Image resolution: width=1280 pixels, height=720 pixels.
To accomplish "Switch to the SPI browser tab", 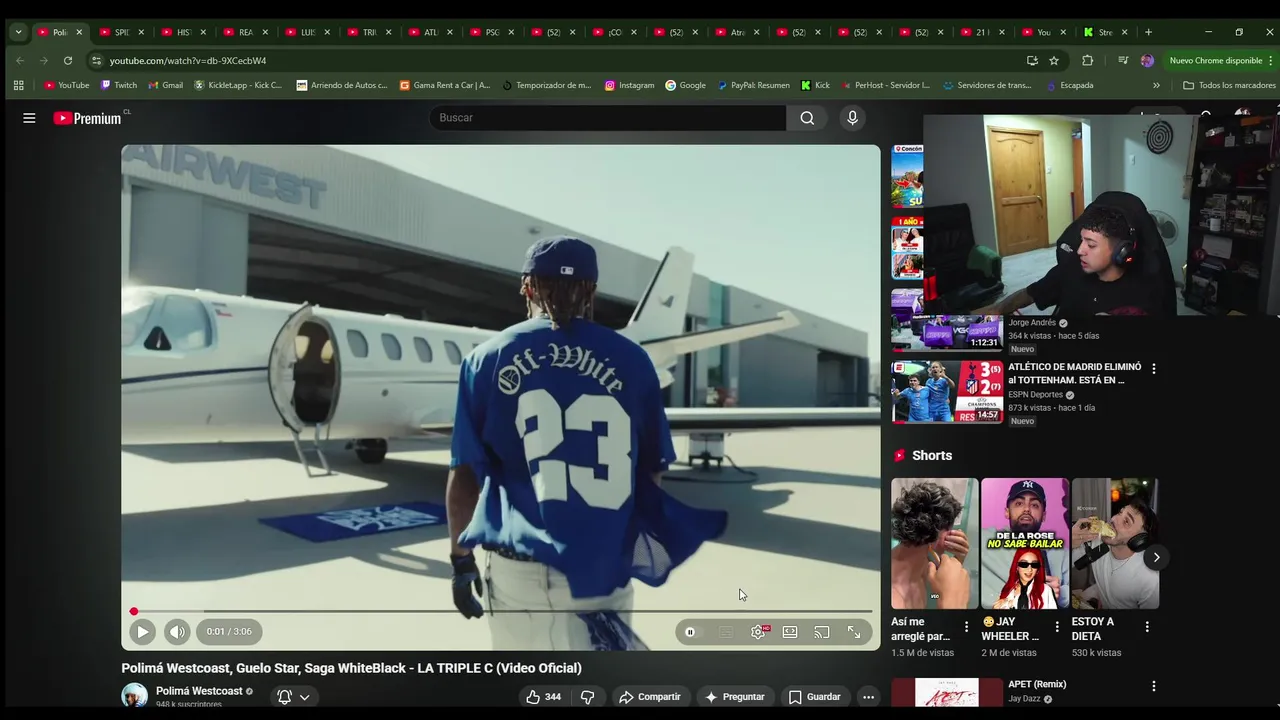I will [120, 32].
